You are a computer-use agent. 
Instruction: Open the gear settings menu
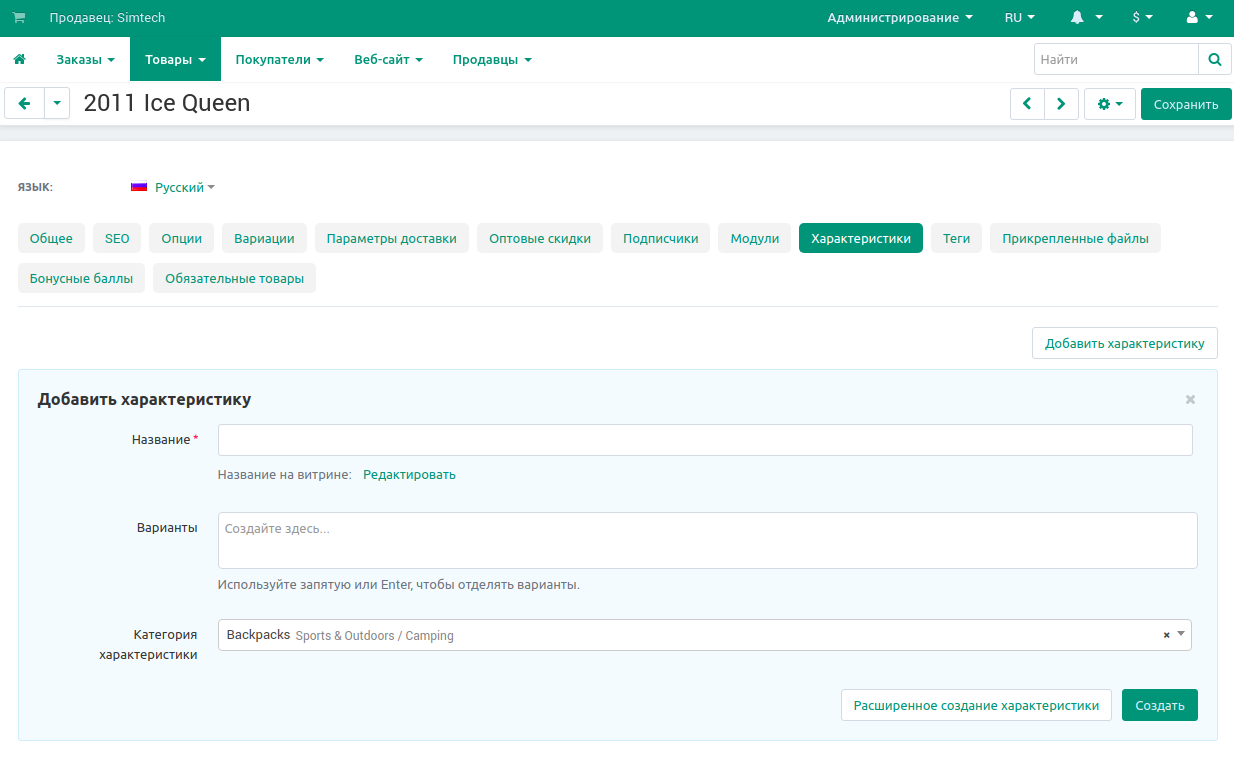pyautogui.click(x=1109, y=104)
